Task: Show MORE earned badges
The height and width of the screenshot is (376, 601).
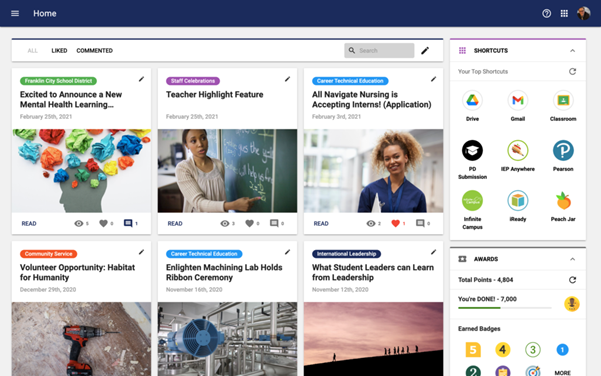Action: [562, 373]
